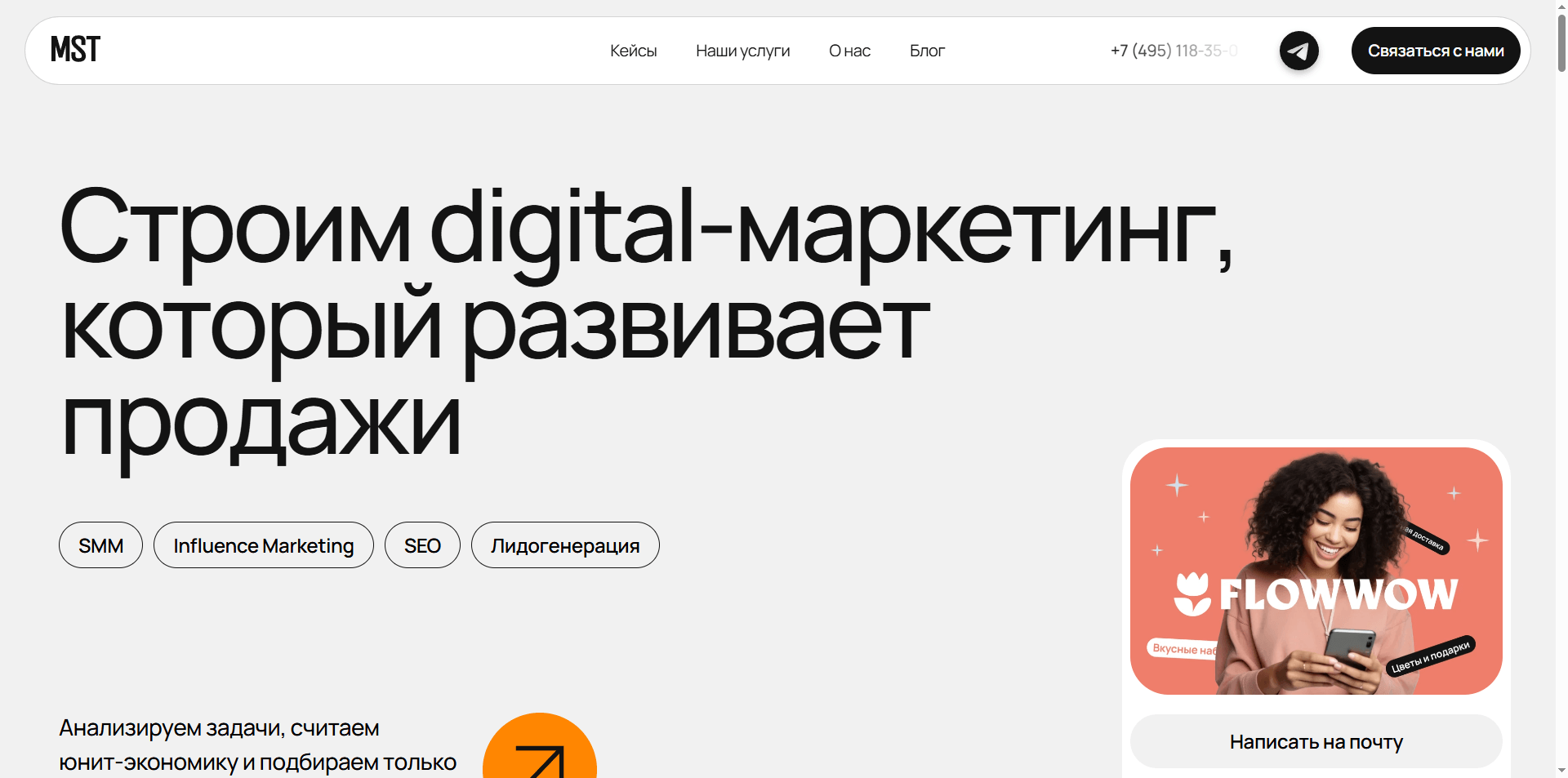Select the Influence Marketing tag
The width and height of the screenshot is (1568, 778).
pyautogui.click(x=263, y=545)
